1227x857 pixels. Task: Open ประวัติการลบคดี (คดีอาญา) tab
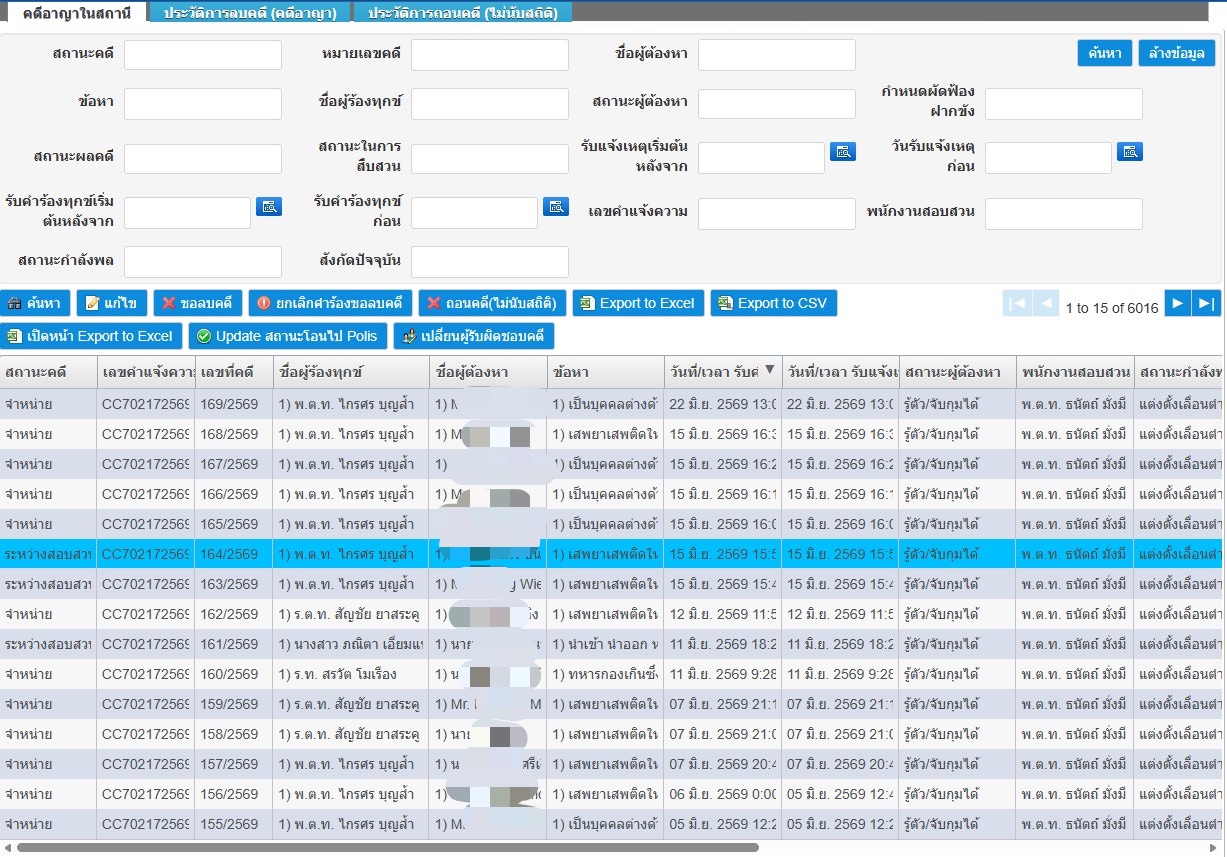[x=251, y=12]
